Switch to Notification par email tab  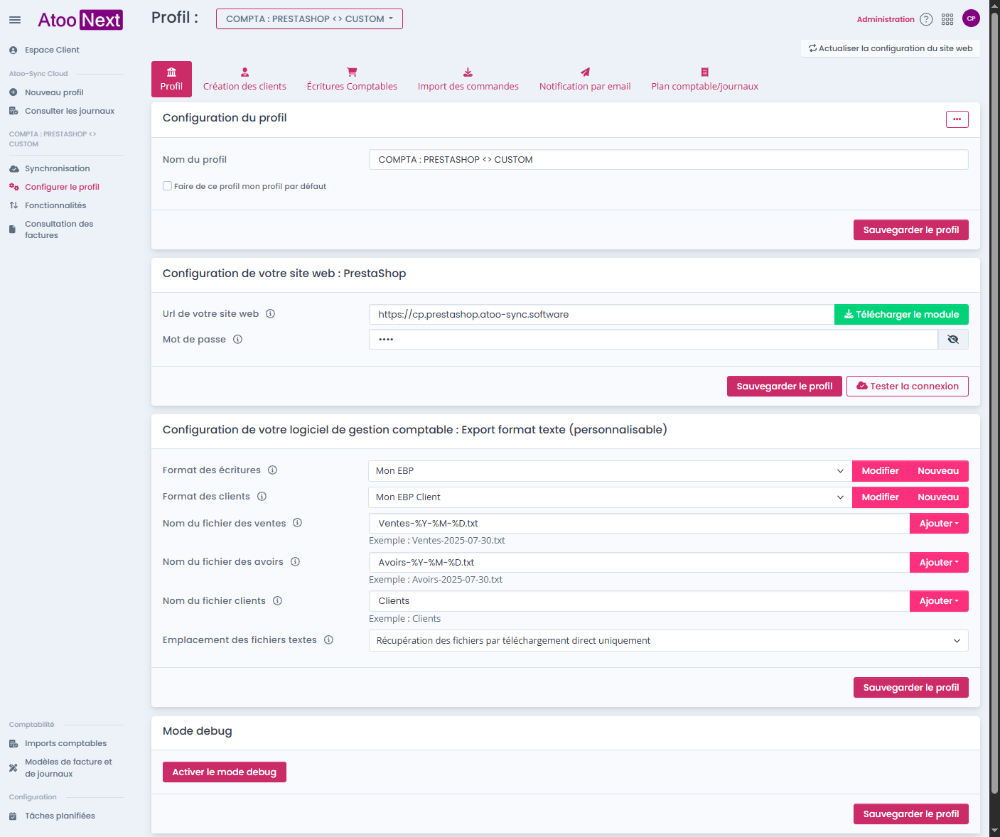pos(585,79)
